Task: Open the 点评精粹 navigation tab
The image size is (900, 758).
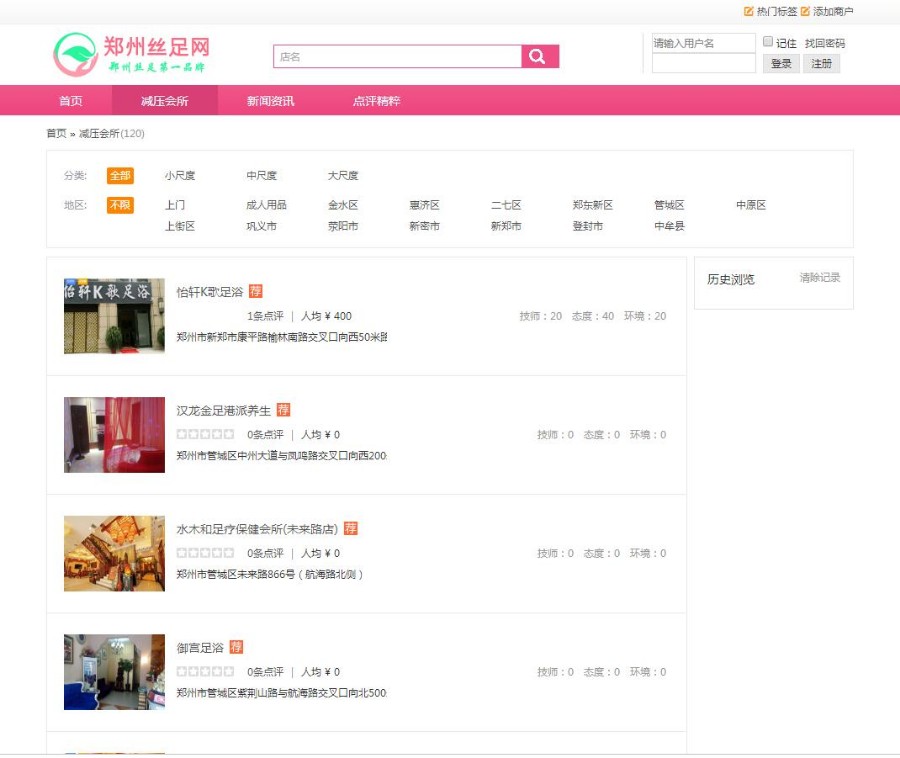Action: tap(377, 100)
